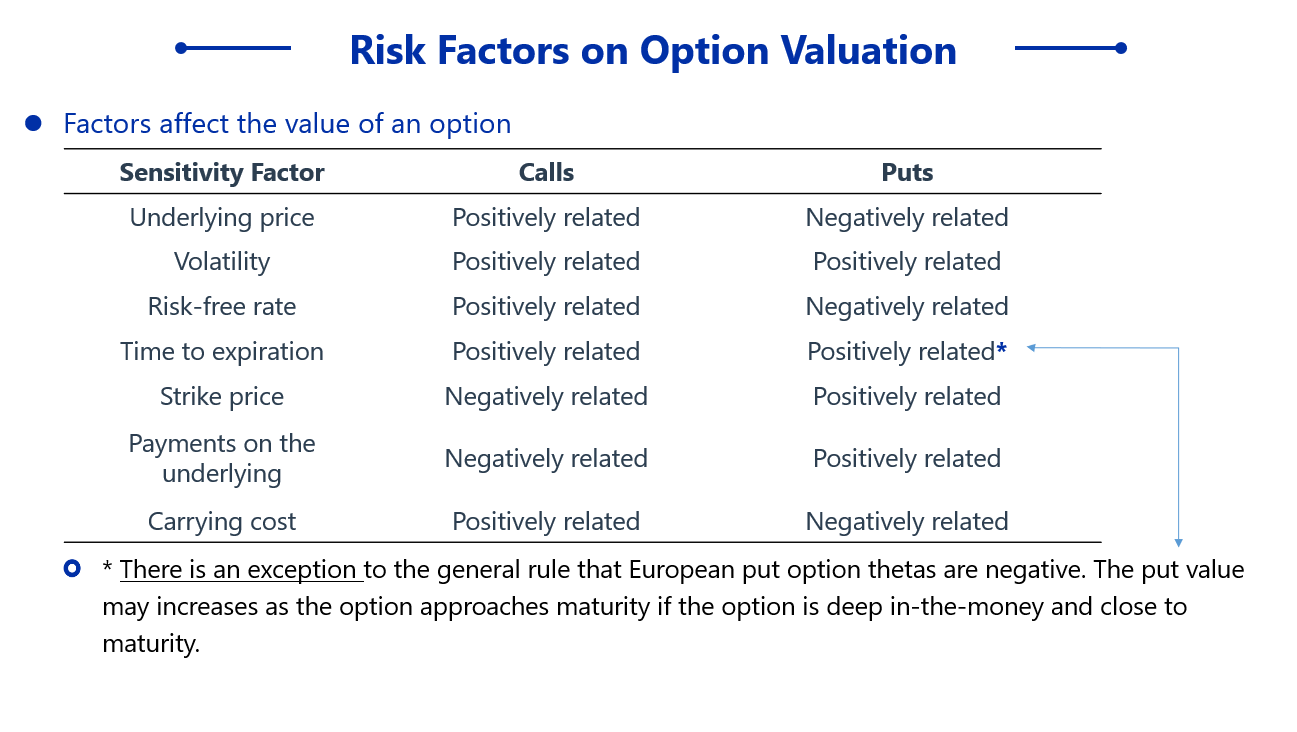
Task: Select the Risk-free rate cell
Action: (x=222, y=306)
